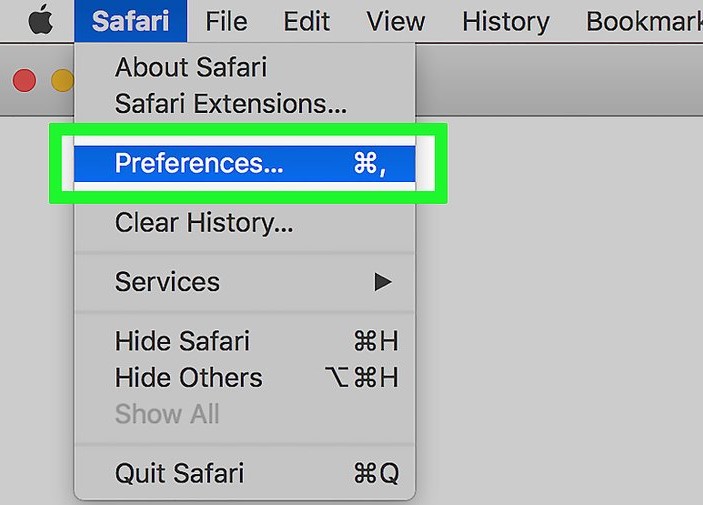Open the History menu
This screenshot has width=703, height=505.
coord(505,21)
